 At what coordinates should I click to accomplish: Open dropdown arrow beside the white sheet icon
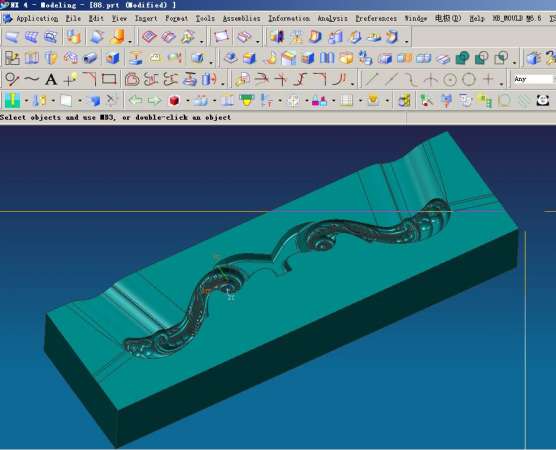click(x=79, y=101)
